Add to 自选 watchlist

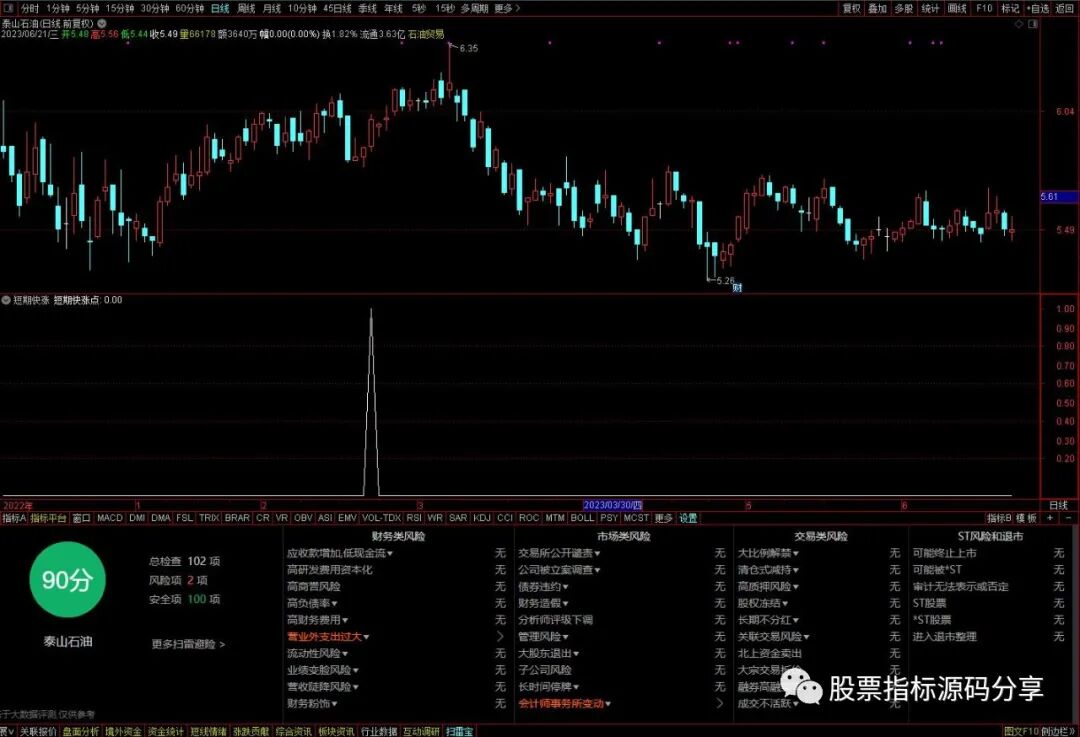point(1038,8)
